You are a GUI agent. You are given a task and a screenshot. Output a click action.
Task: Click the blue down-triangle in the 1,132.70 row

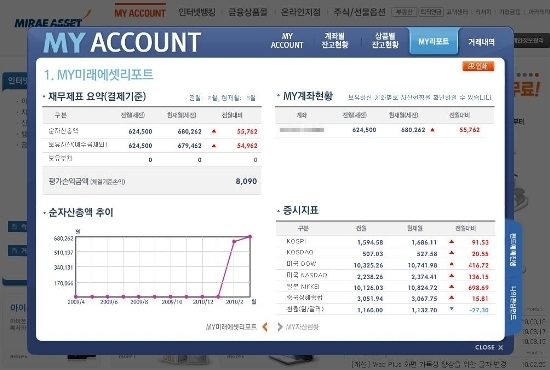click(x=452, y=309)
